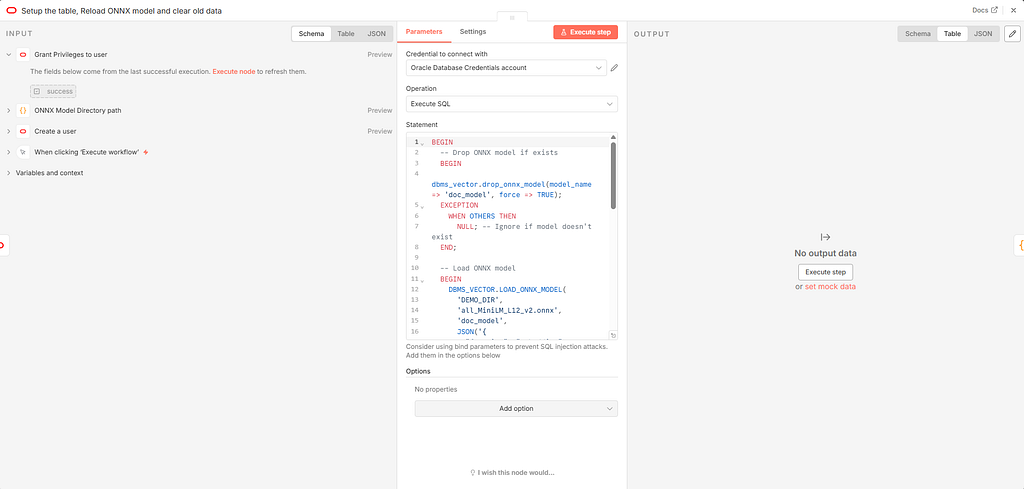1024x489 pixels.
Task: Open the Operation dropdown showing Execute SQL
Action: coord(511,104)
